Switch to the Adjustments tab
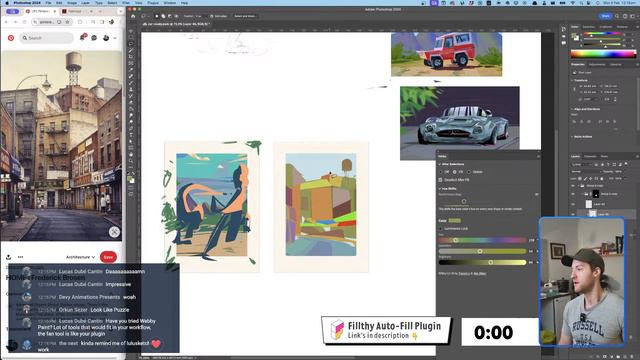This screenshot has height=360, width=640. coord(597,64)
